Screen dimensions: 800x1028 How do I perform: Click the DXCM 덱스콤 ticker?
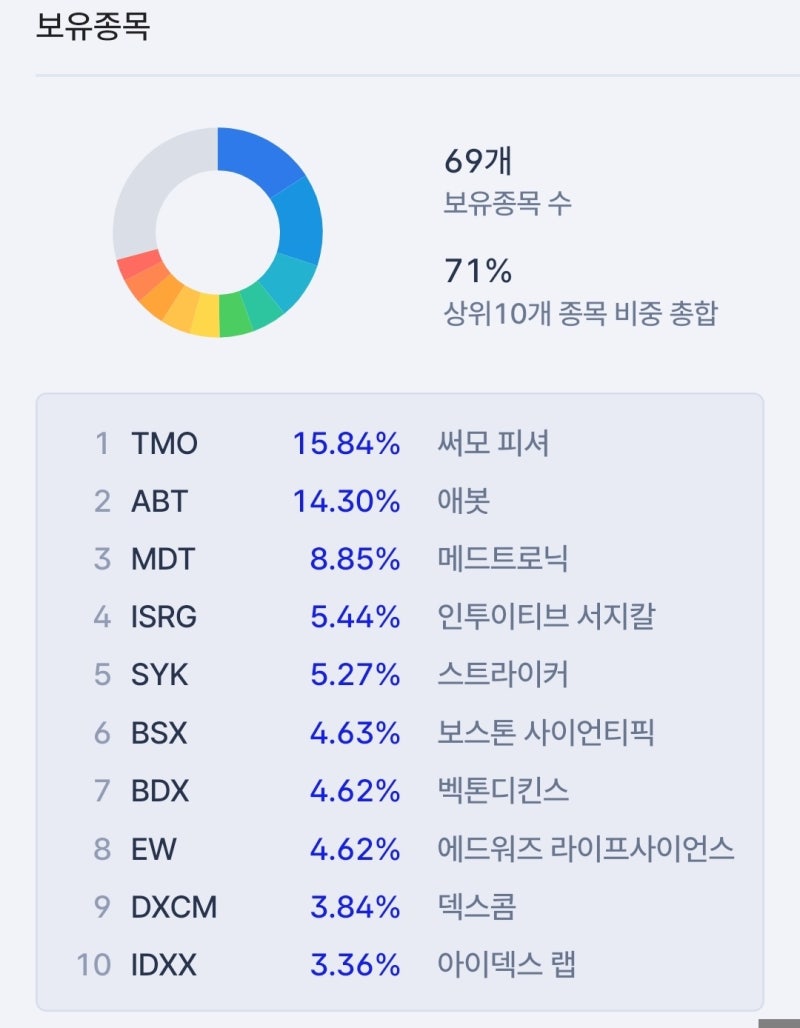click(x=170, y=907)
